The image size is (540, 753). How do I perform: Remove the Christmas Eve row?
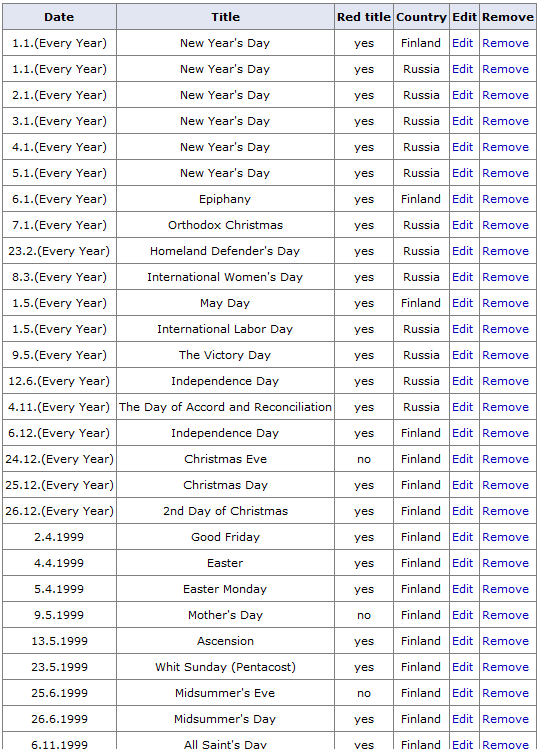pyautogui.click(x=505, y=459)
